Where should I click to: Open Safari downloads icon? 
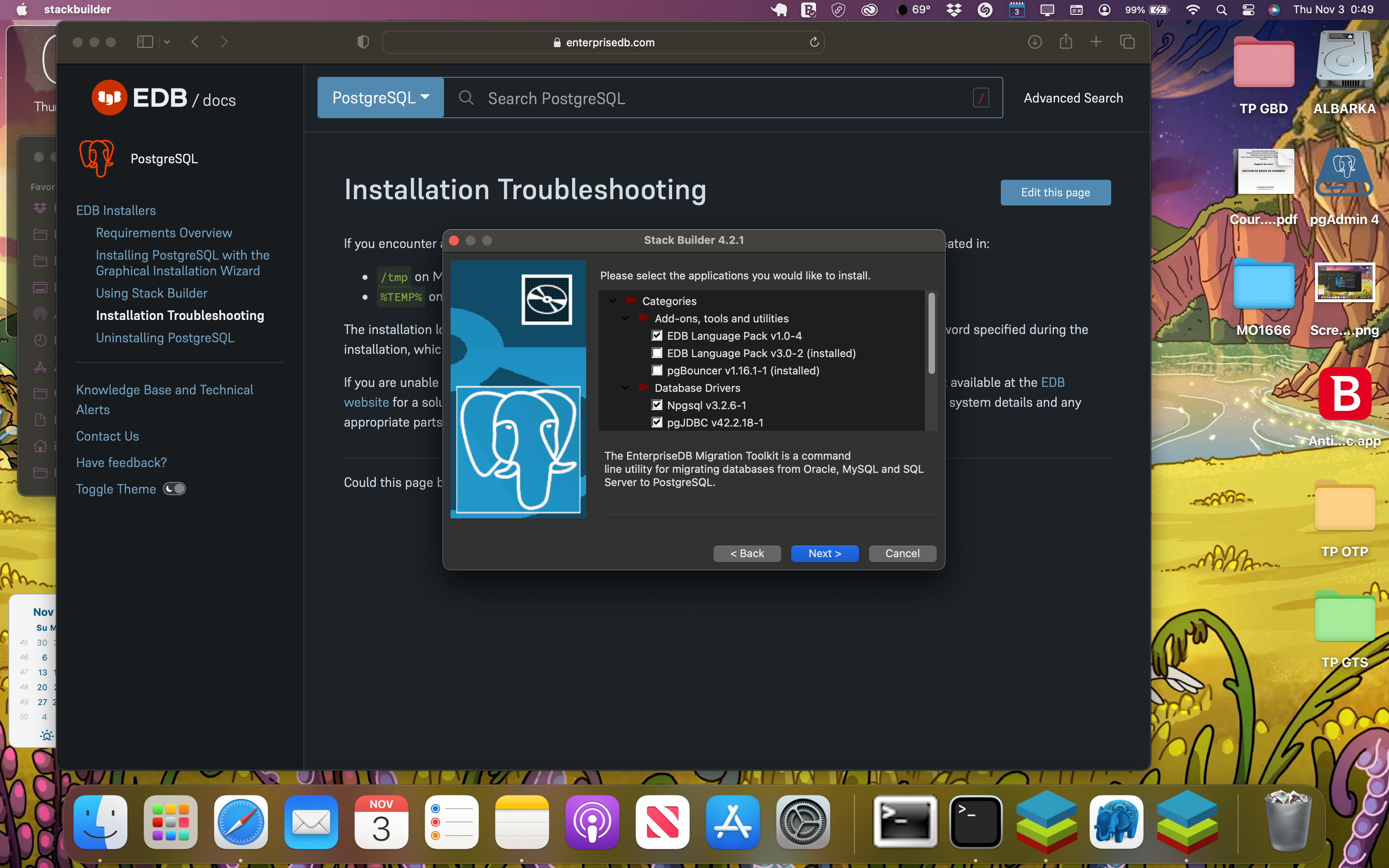1035,42
